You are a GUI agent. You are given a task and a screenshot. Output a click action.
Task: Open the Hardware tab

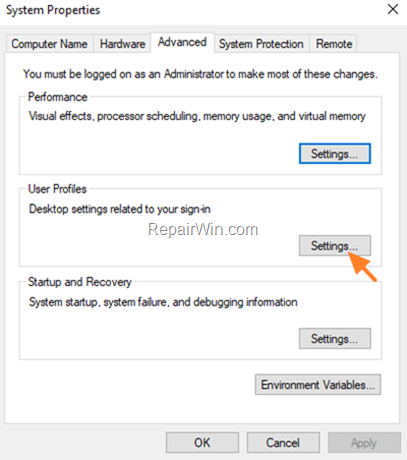[122, 44]
